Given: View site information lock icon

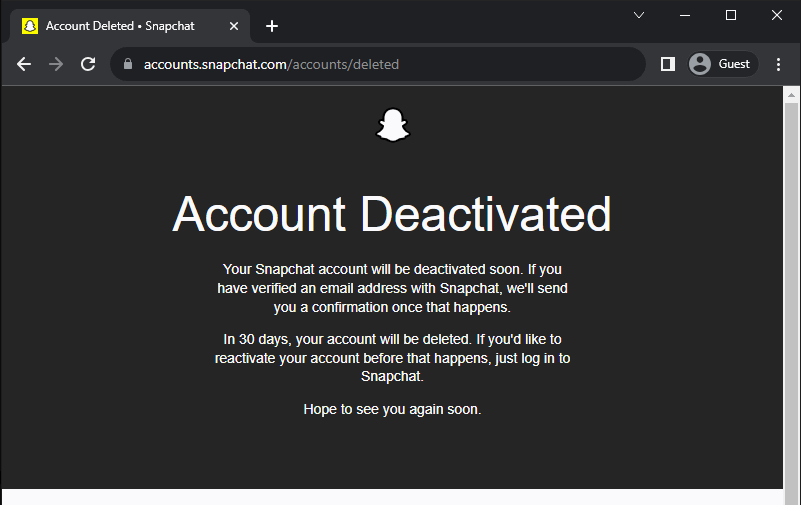Looking at the screenshot, I should (128, 64).
